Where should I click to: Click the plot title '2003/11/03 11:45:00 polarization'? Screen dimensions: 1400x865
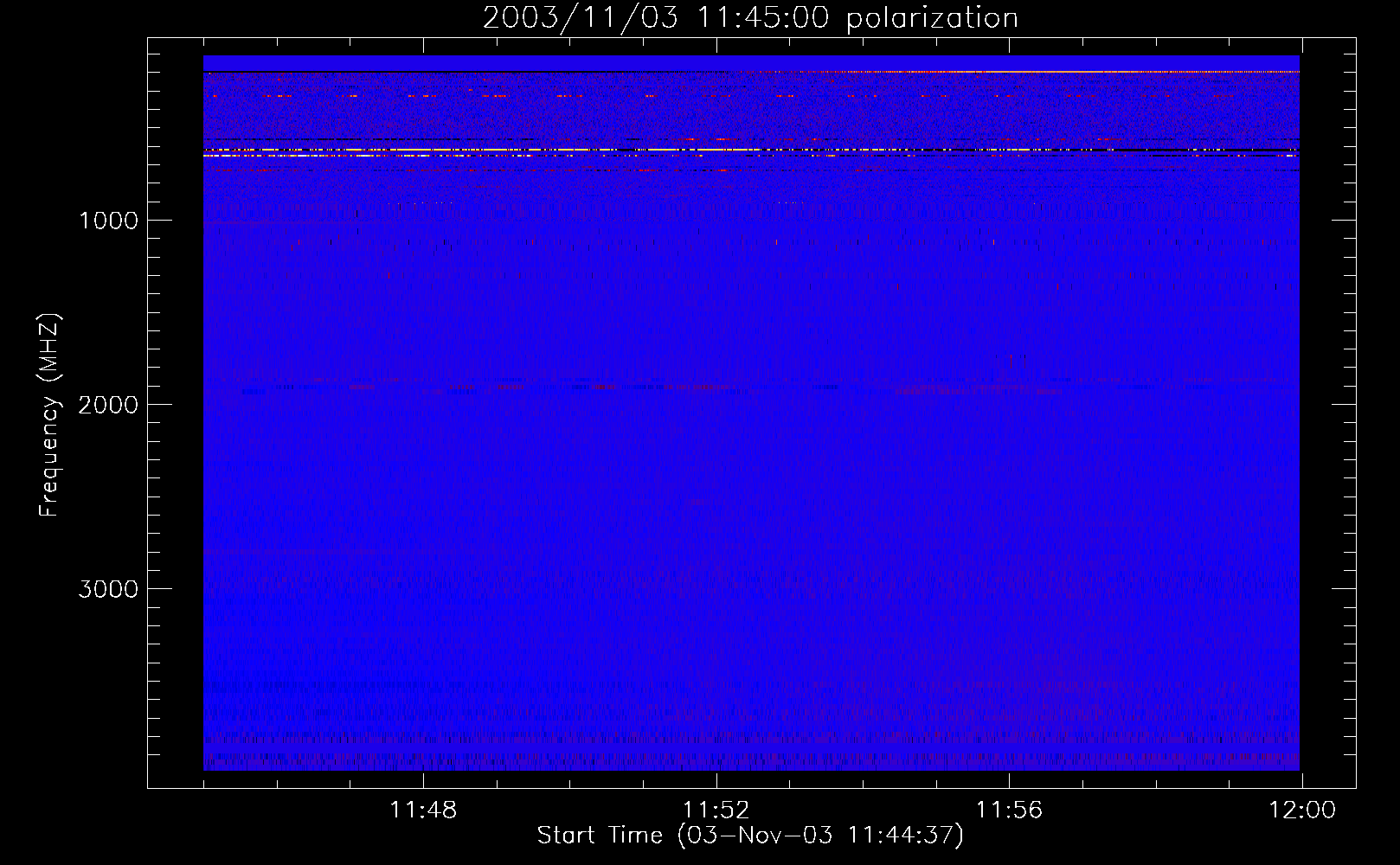pos(750,18)
